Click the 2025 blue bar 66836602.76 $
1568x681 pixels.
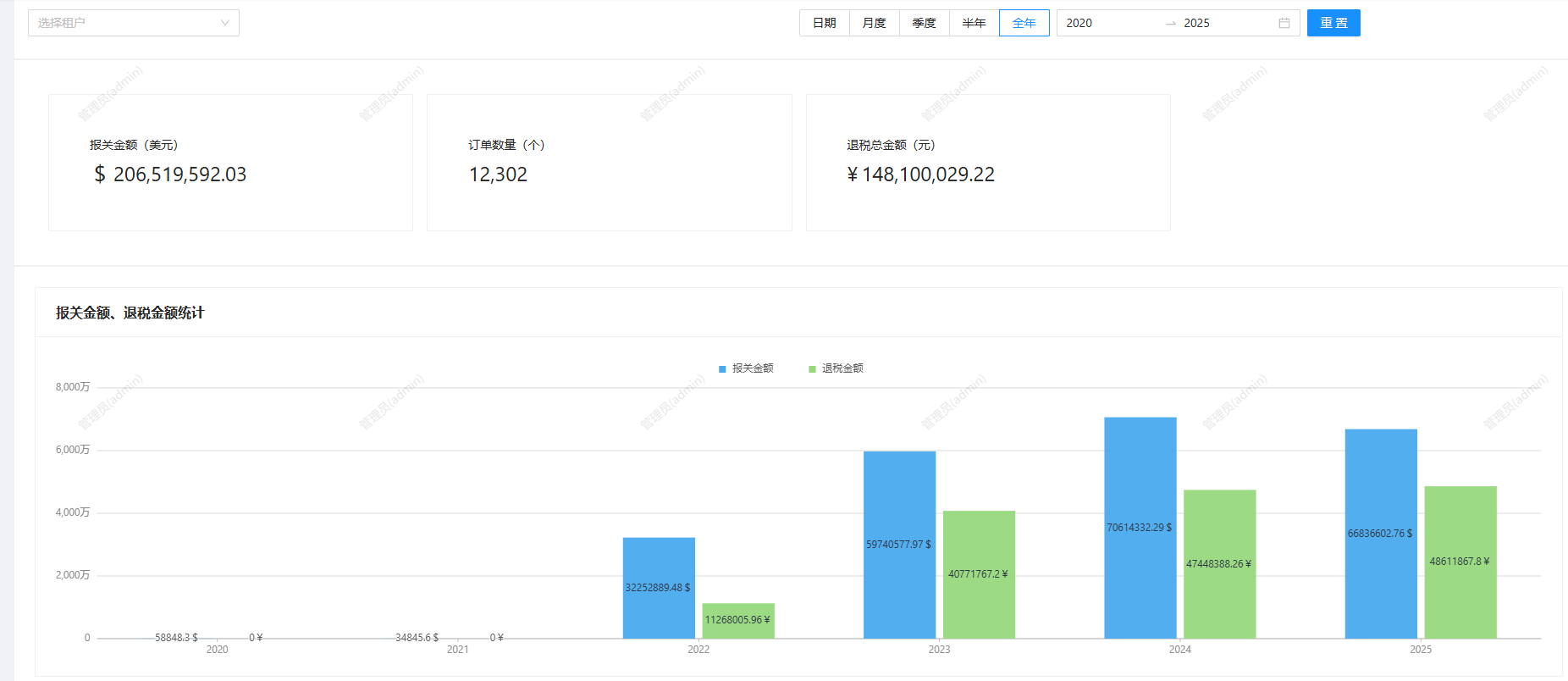click(1381, 534)
